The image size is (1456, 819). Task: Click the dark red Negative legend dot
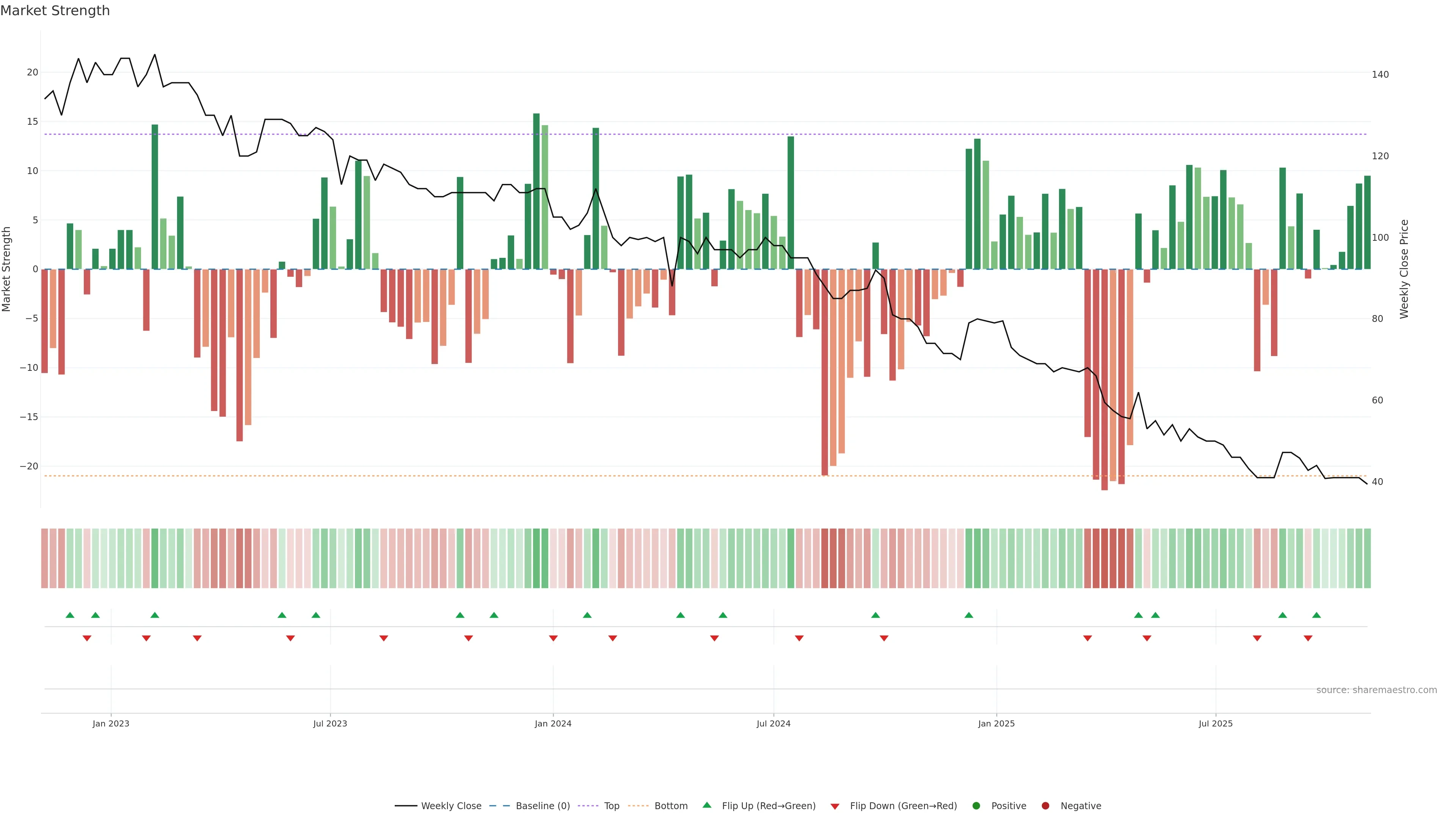[1045, 805]
